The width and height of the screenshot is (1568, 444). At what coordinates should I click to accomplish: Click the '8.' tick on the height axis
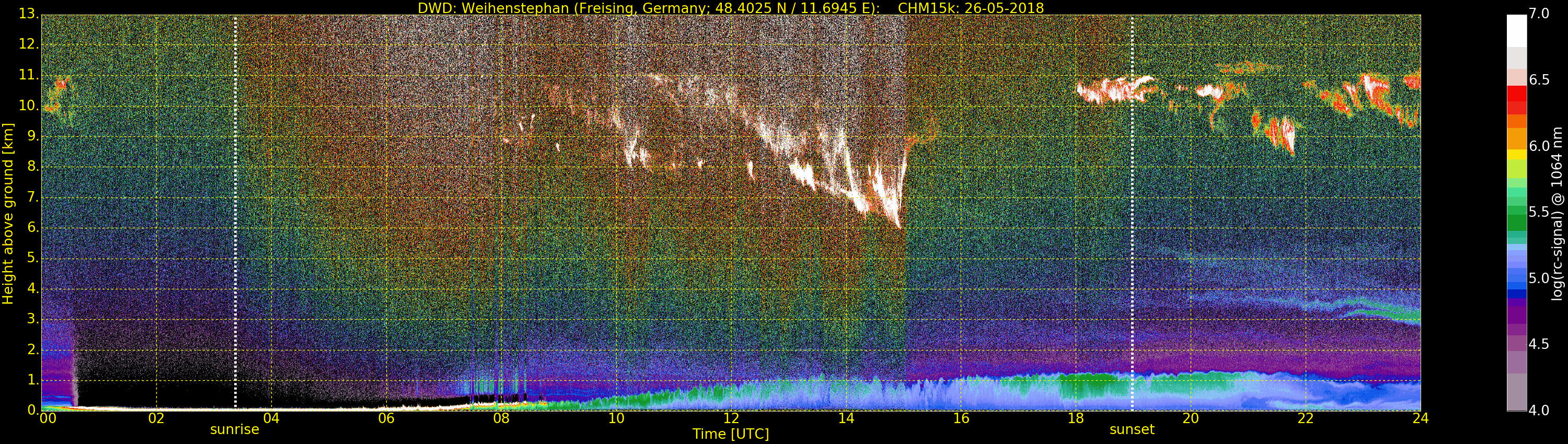pos(33,167)
